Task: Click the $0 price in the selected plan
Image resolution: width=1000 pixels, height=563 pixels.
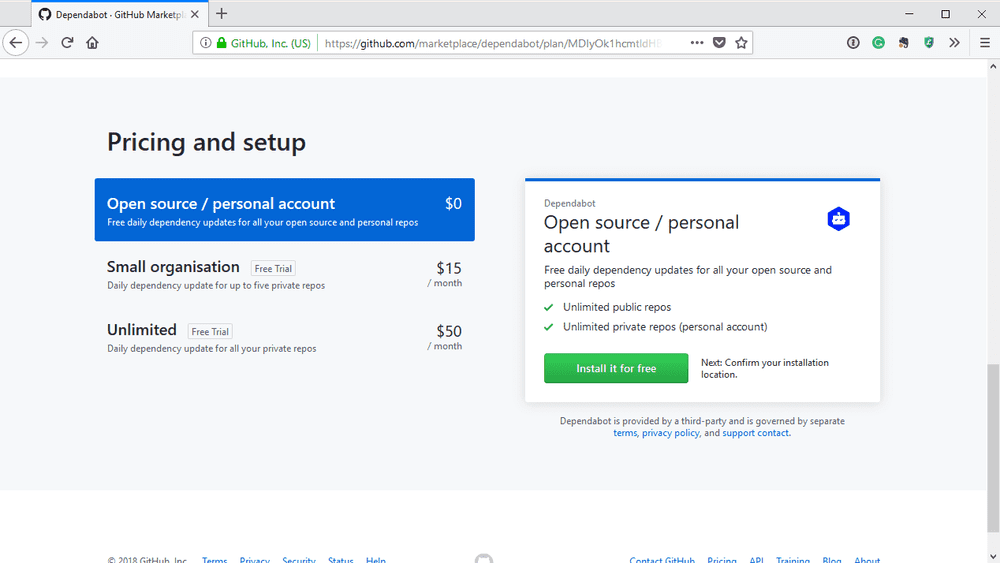Action: [x=453, y=203]
